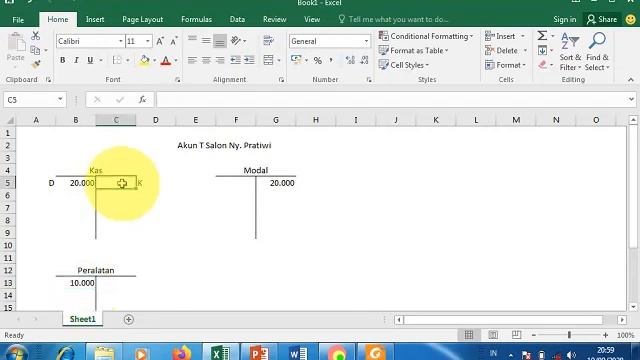Expand the formula bar chevron

point(631,100)
